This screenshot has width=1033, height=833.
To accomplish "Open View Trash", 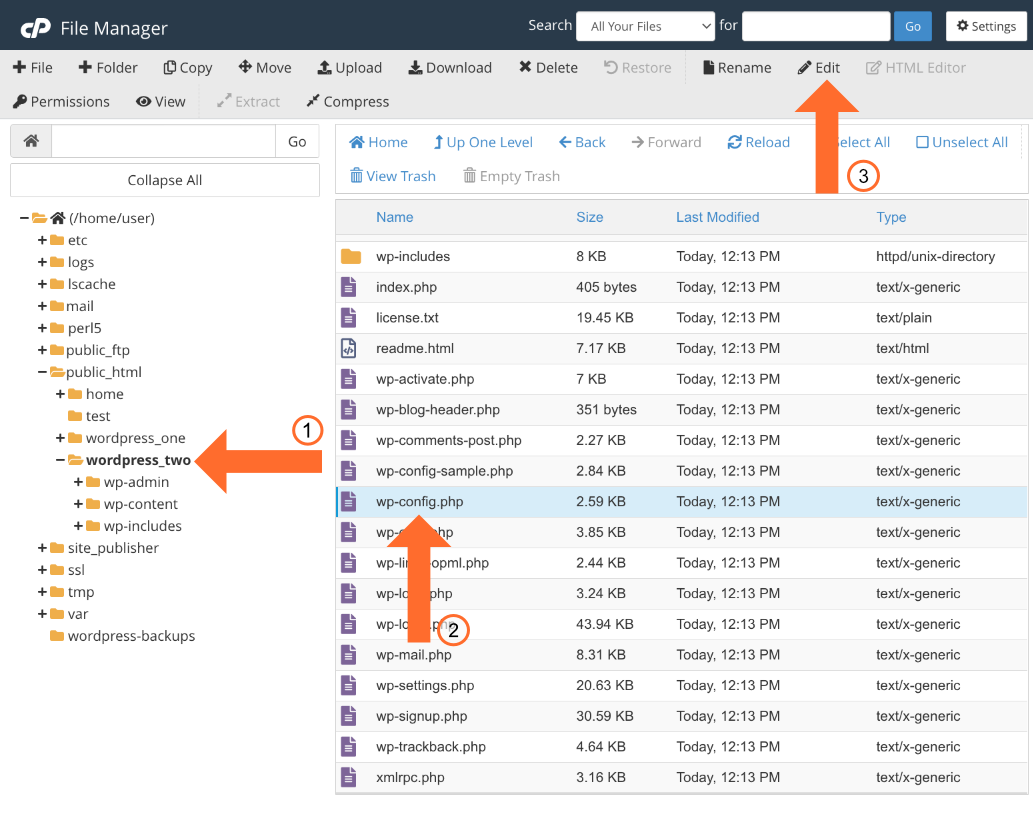I will coord(392,176).
